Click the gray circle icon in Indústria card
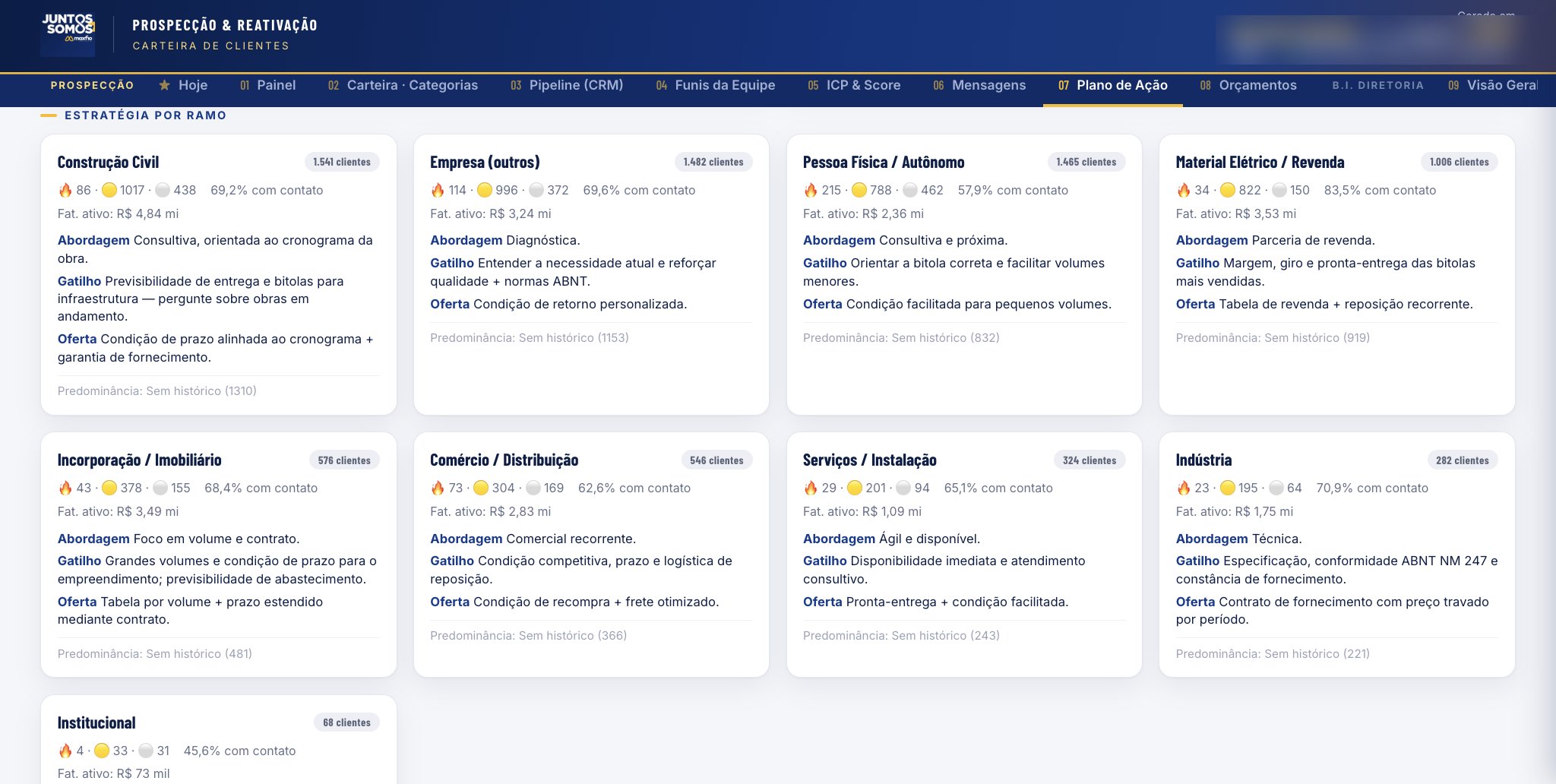 [1276, 488]
